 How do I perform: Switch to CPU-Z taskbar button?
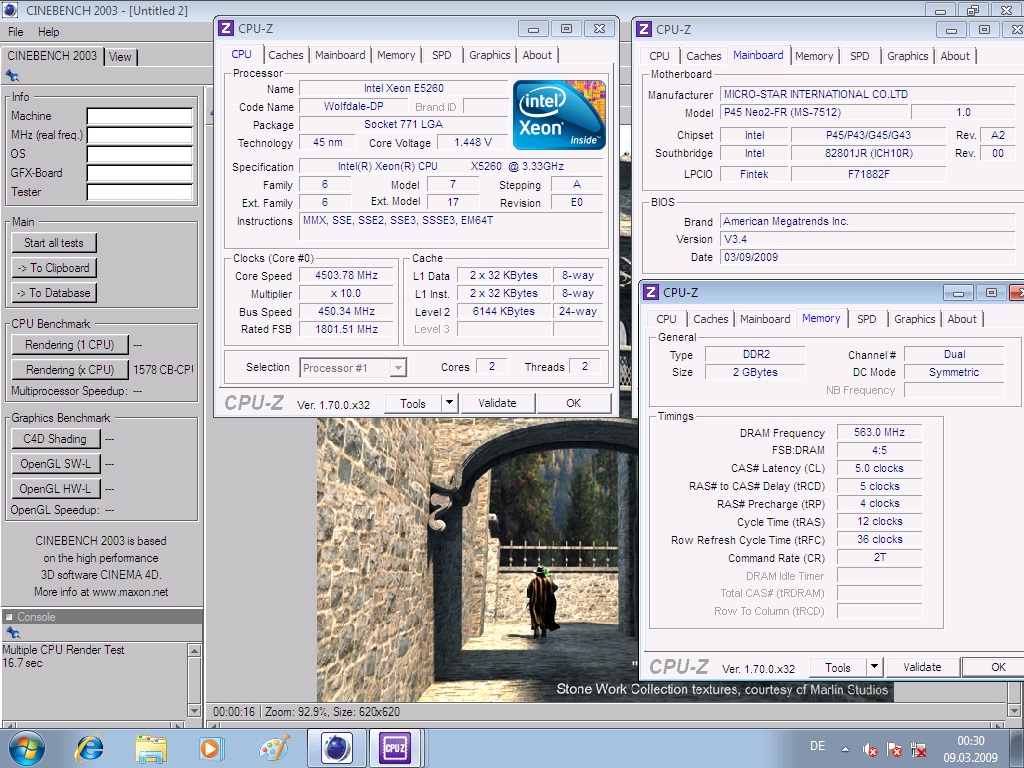point(395,748)
